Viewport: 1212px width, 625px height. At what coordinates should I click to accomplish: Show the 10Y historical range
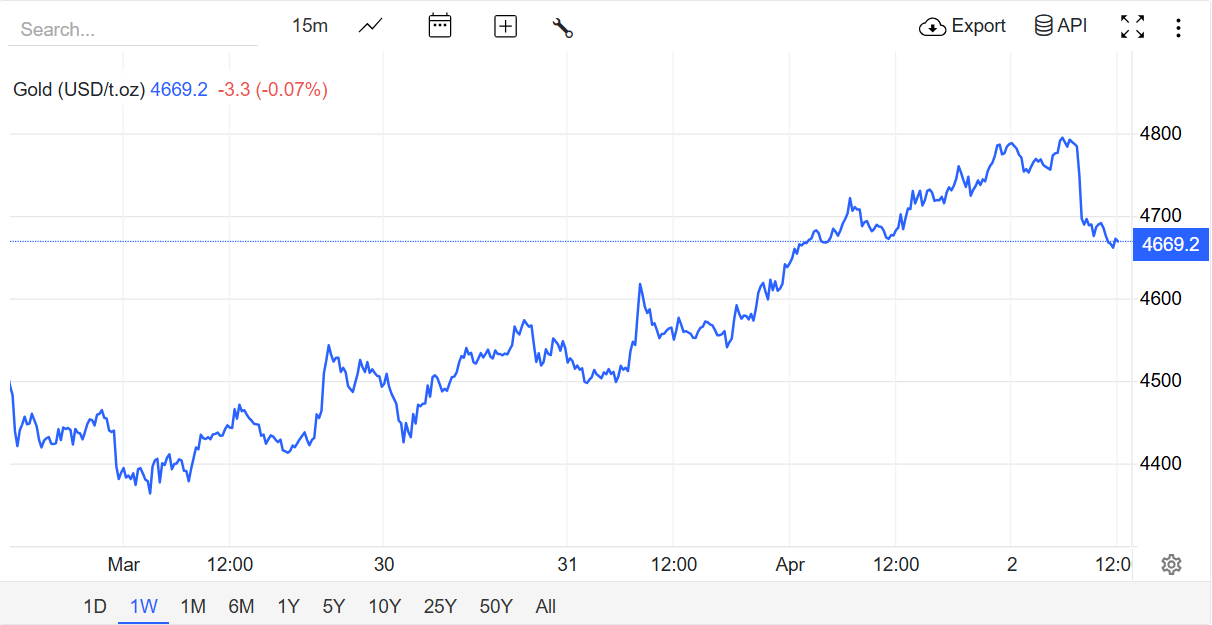pos(385,606)
